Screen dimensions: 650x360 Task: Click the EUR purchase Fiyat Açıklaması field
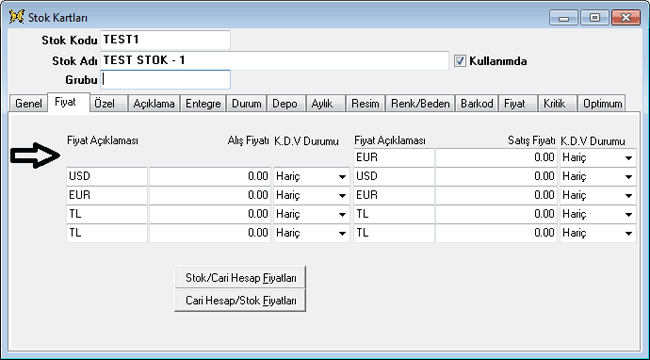click(x=107, y=195)
